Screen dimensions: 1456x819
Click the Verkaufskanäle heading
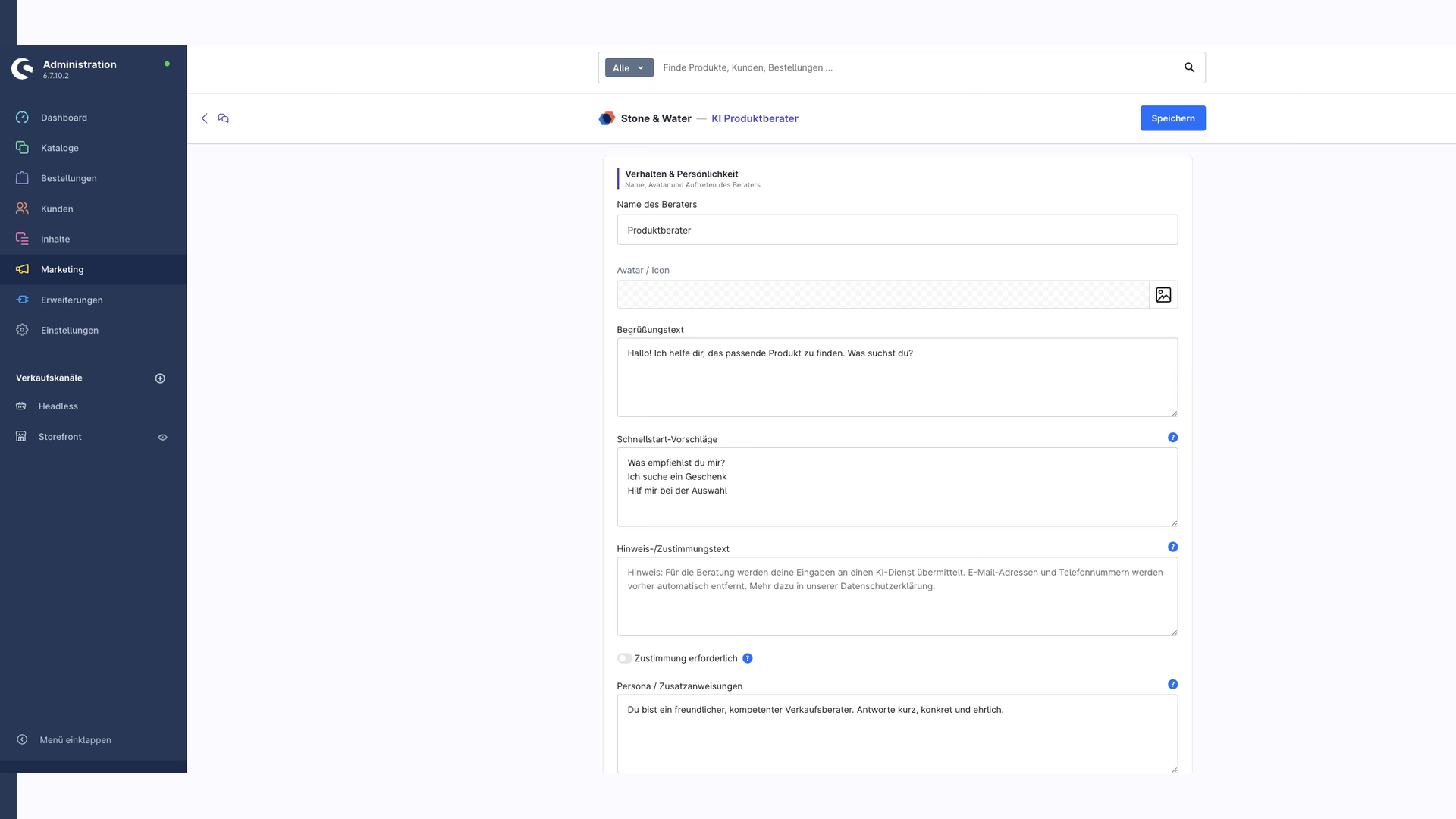point(49,378)
